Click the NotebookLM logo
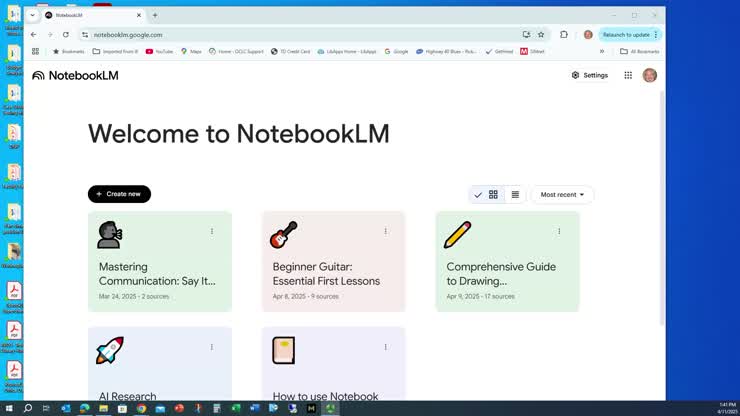The image size is (740, 416). tap(75, 76)
